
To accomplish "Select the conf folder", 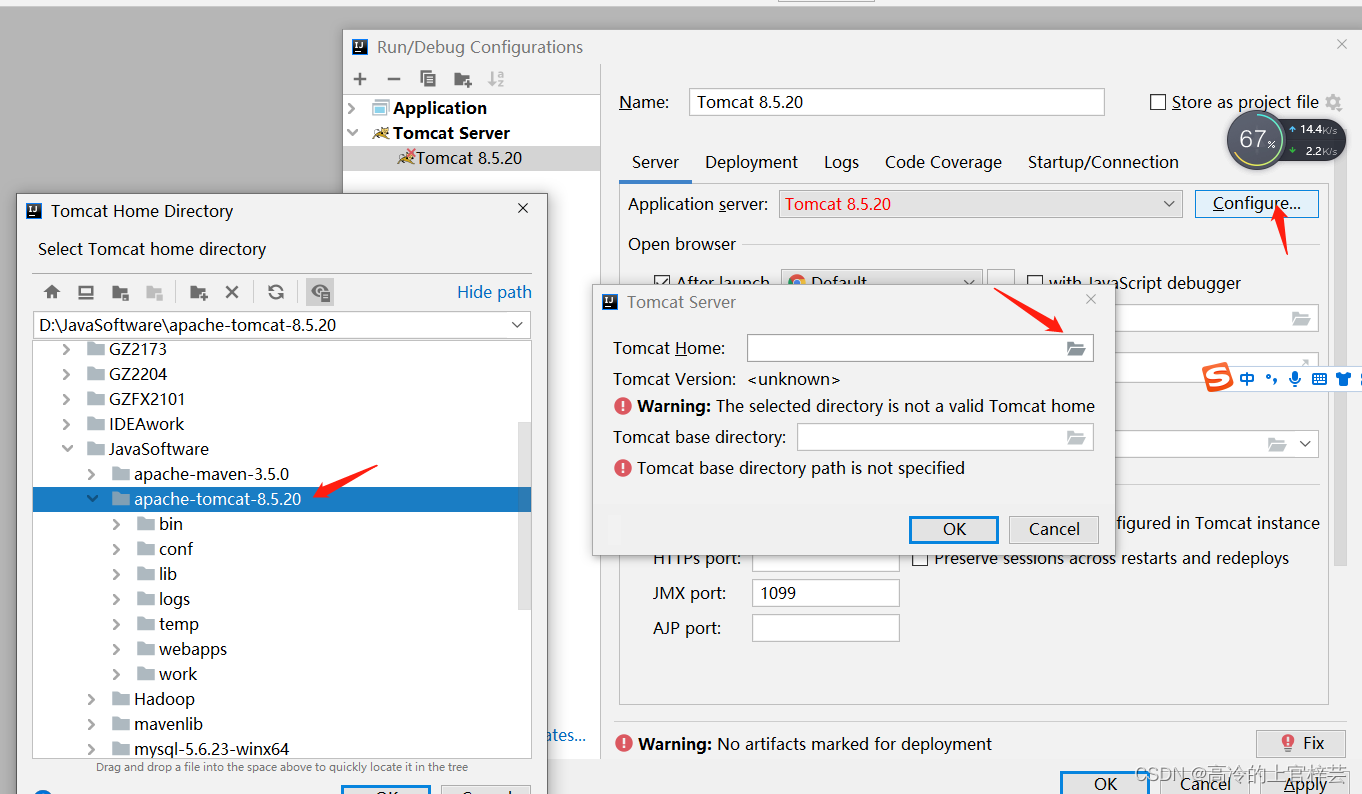I will click(x=176, y=549).
